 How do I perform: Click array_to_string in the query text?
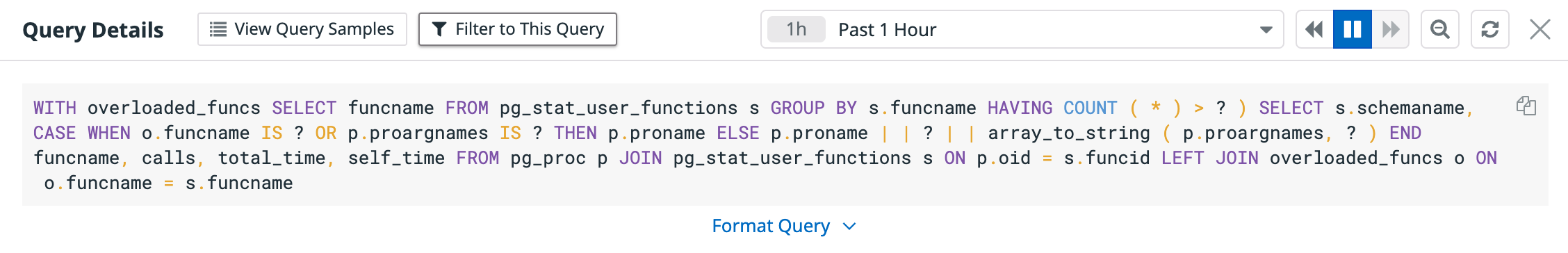(x=1069, y=133)
